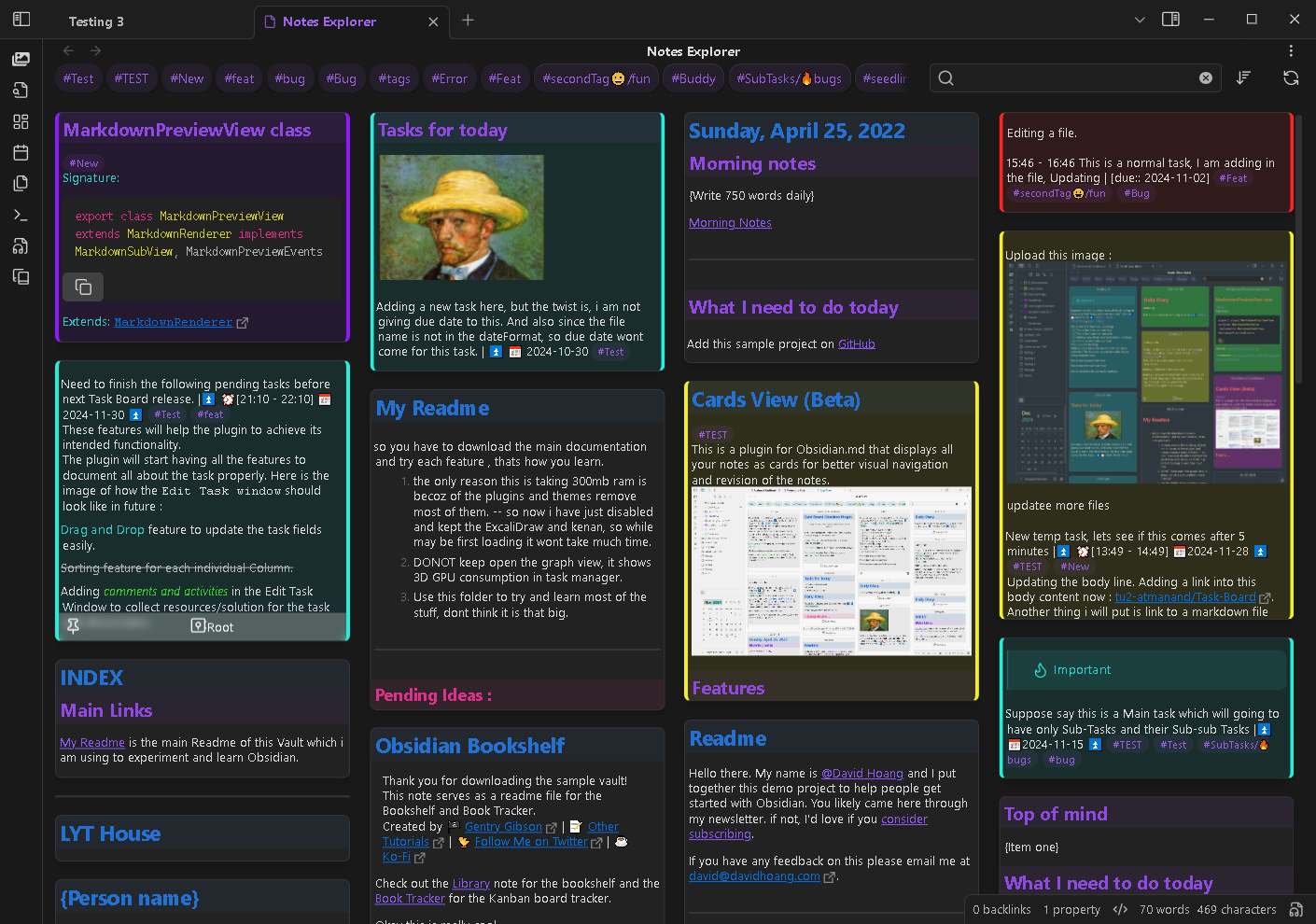Open the Gentry Gibson link

click(503, 826)
